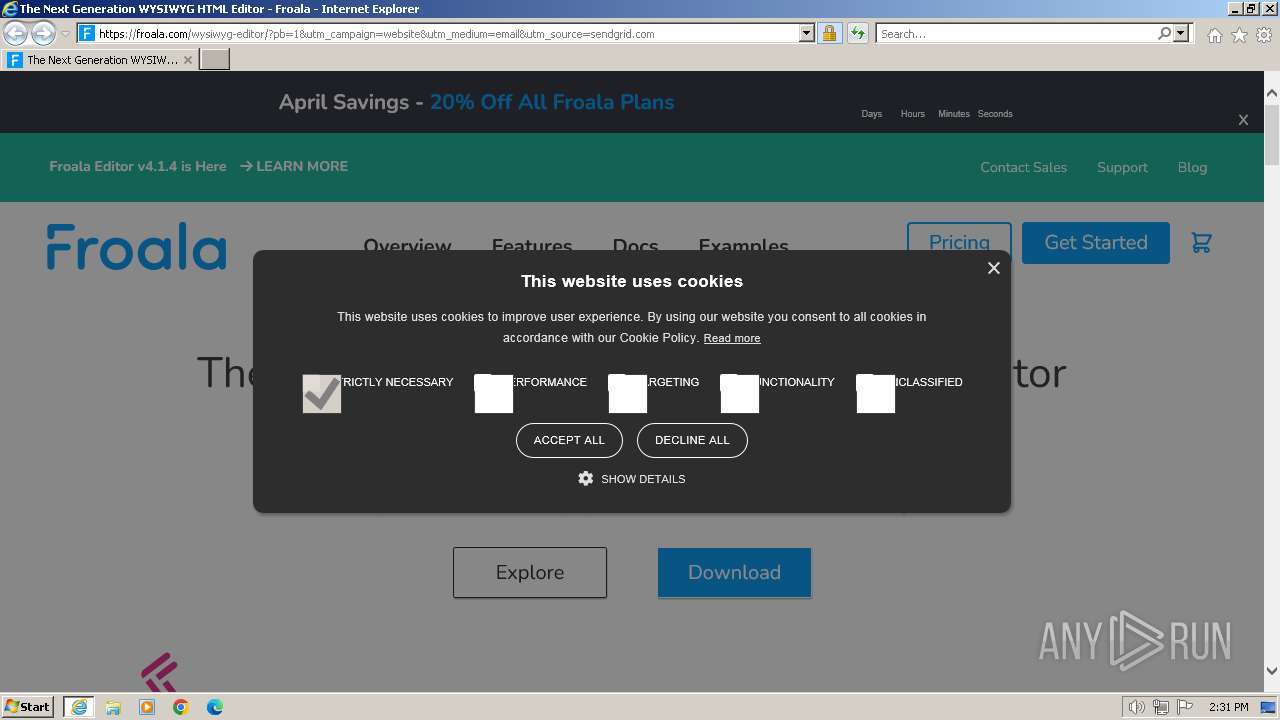Viewport: 1280px width, 720px height.
Task: Open the Overview menu
Action: pyautogui.click(x=407, y=246)
